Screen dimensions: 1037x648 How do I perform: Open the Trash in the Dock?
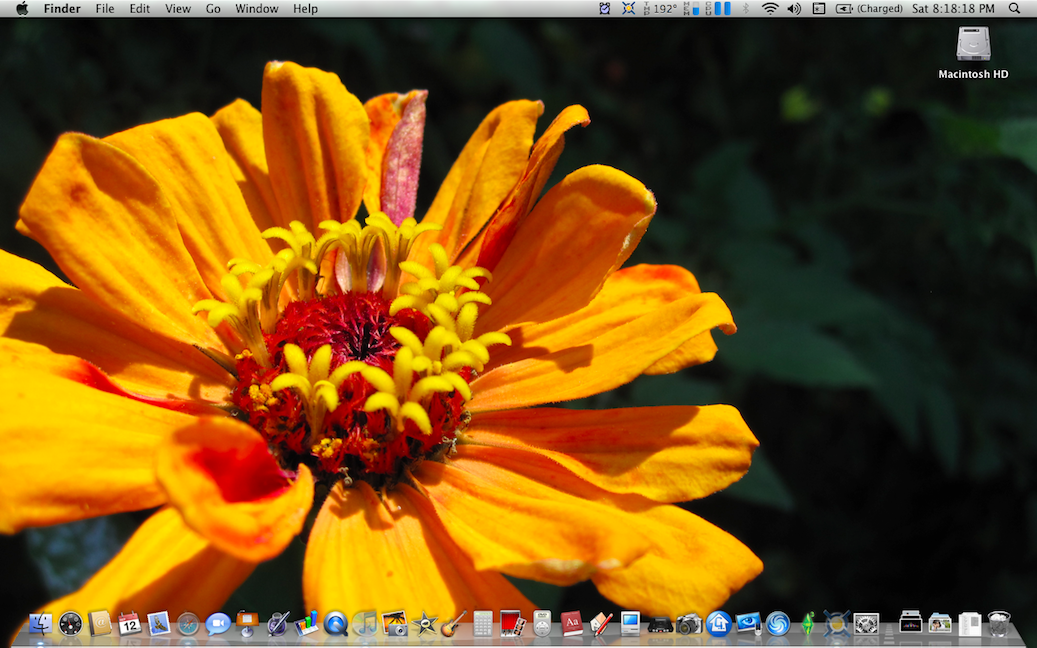pos(999,624)
